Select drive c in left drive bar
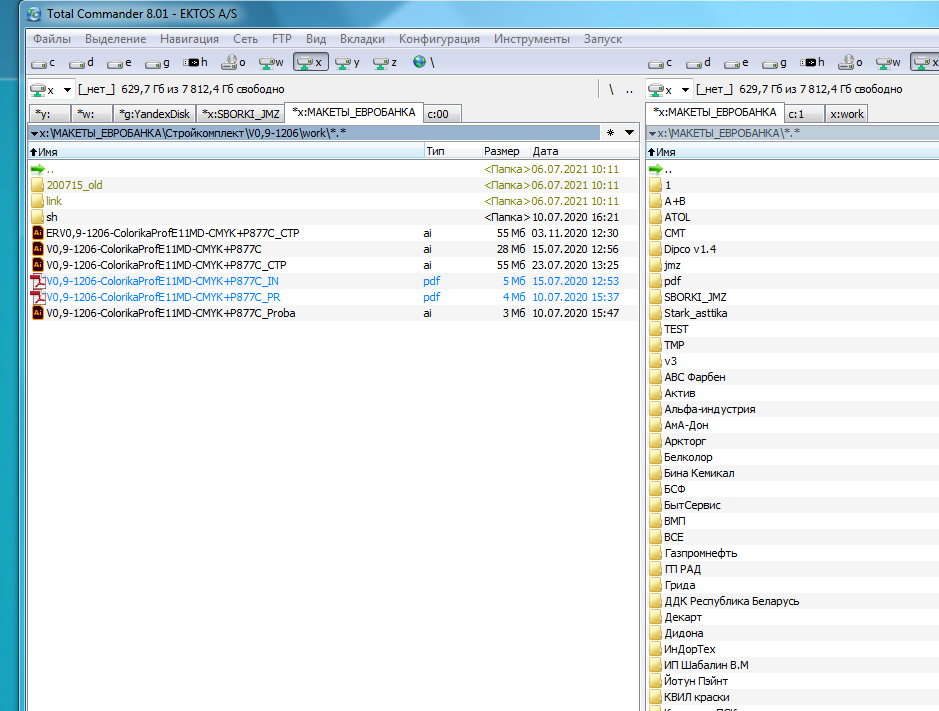The image size is (939, 711). (43, 62)
